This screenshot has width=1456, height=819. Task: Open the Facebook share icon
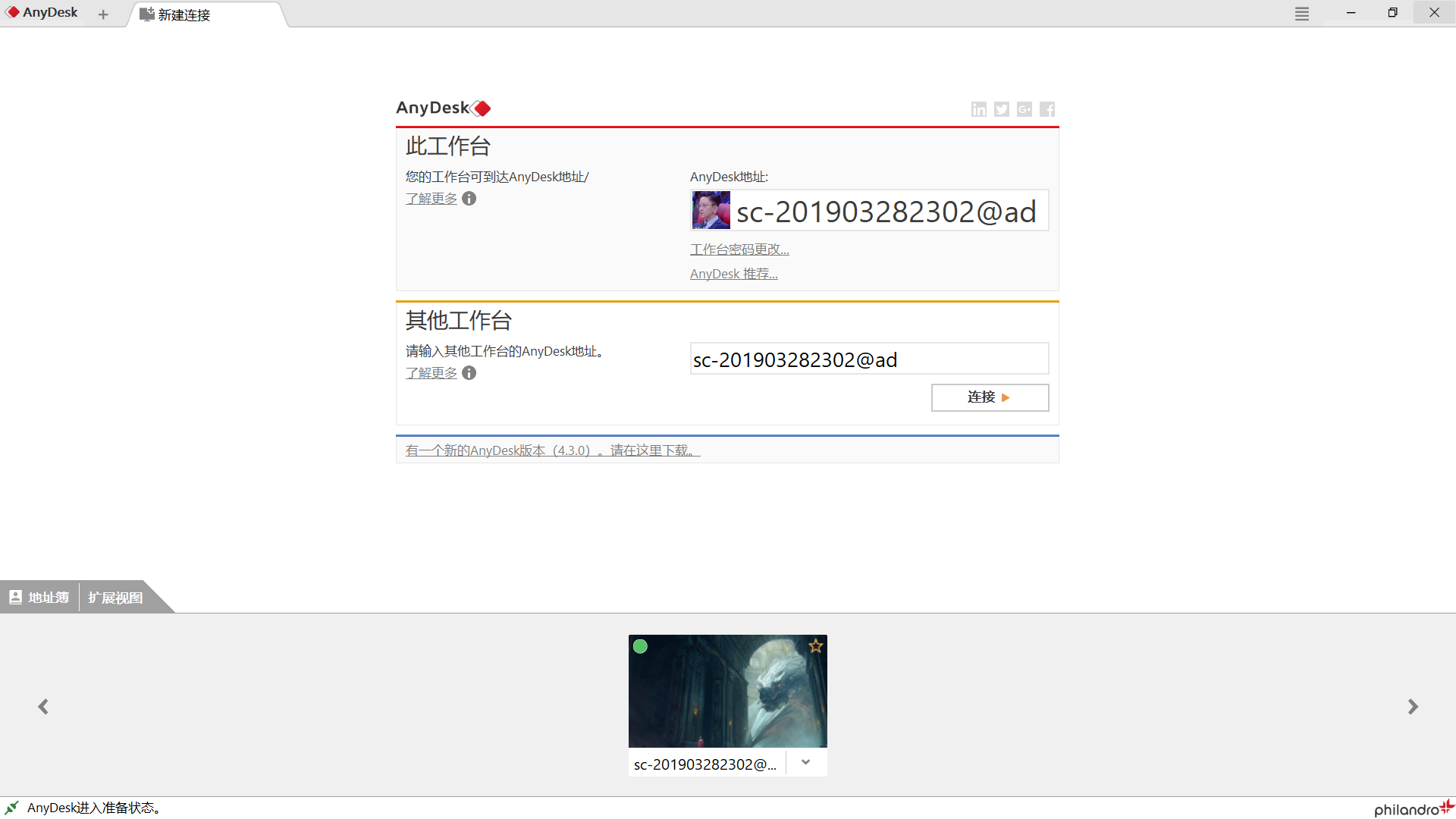tap(1047, 109)
